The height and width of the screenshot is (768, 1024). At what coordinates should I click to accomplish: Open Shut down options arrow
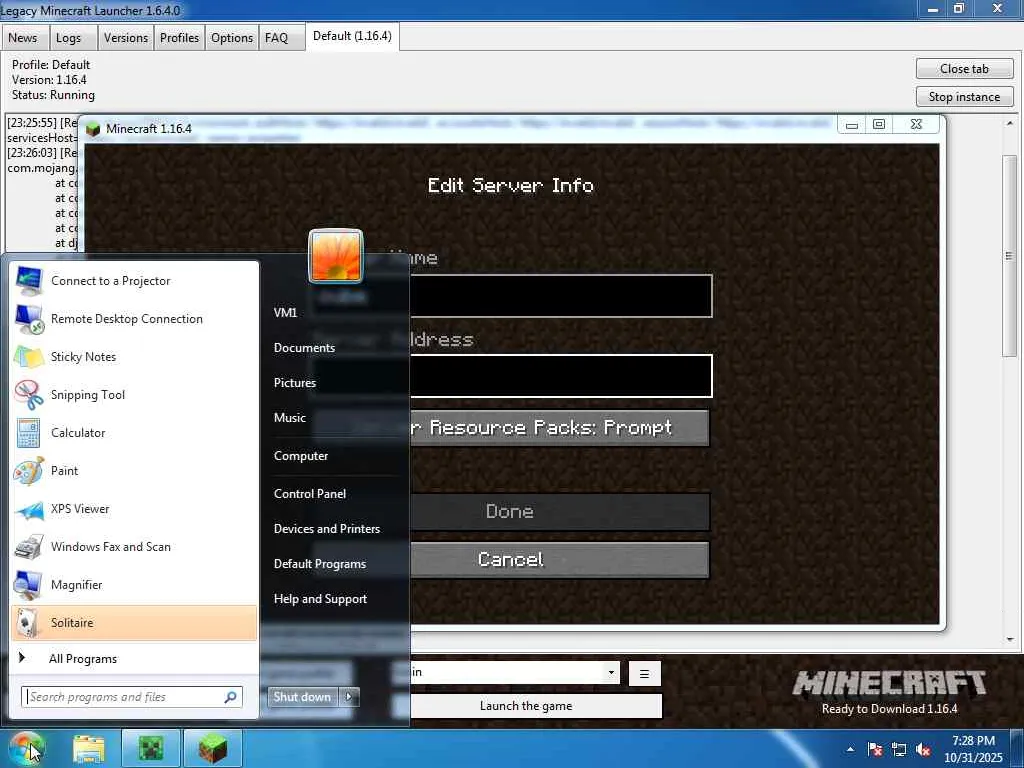(349, 697)
